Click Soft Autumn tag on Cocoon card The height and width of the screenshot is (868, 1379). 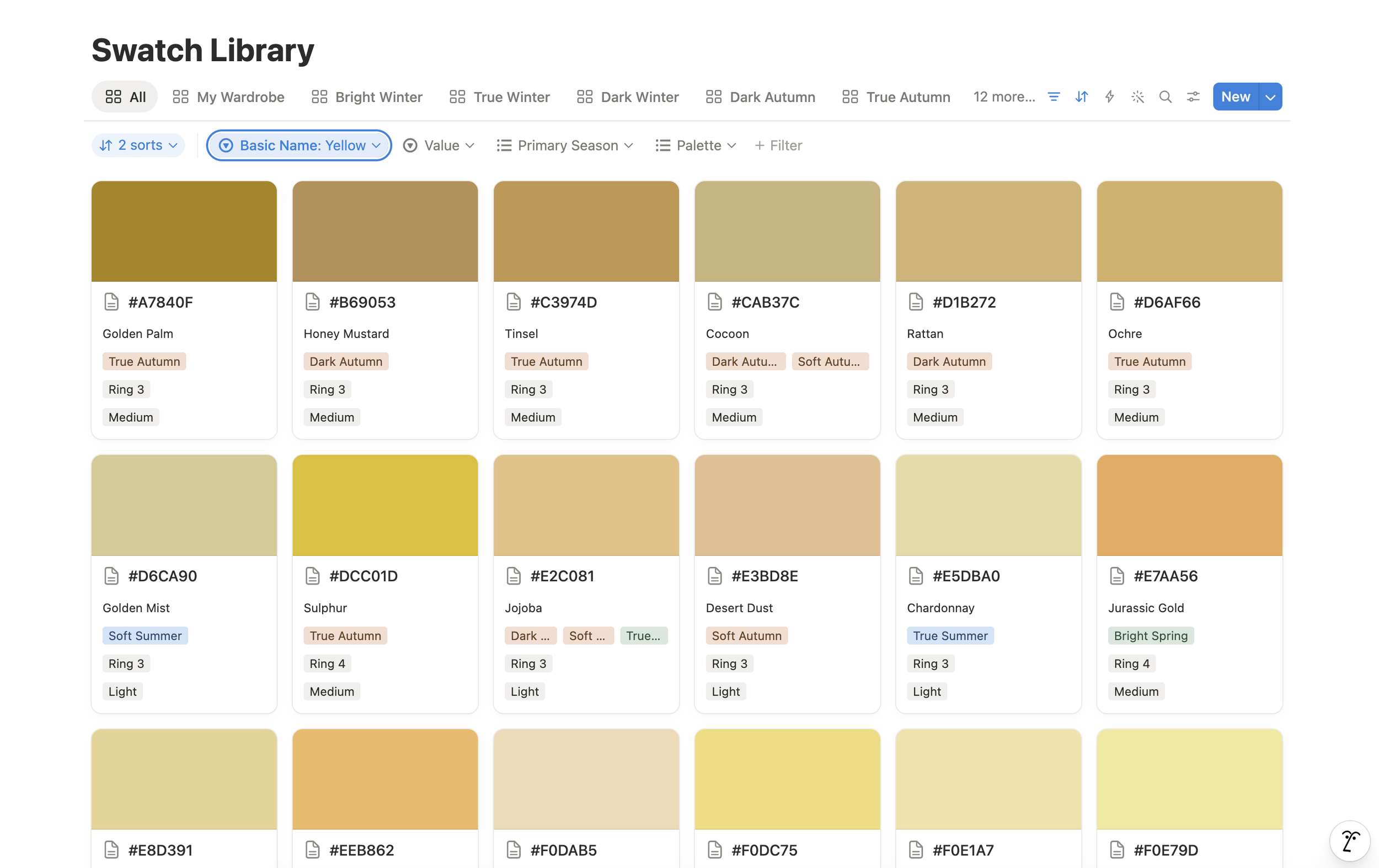click(x=830, y=361)
